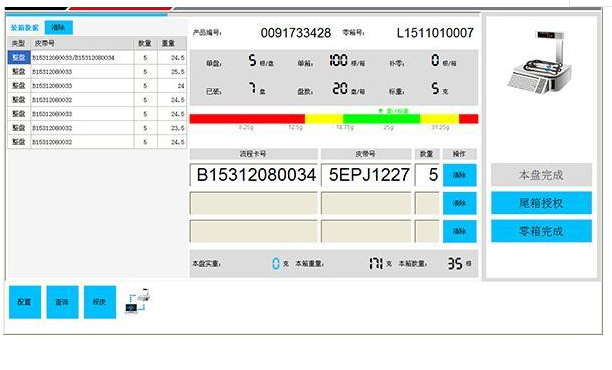Click the 配置 configuration button
Image resolution: width=612 pixels, height=370 pixels.
click(25, 302)
